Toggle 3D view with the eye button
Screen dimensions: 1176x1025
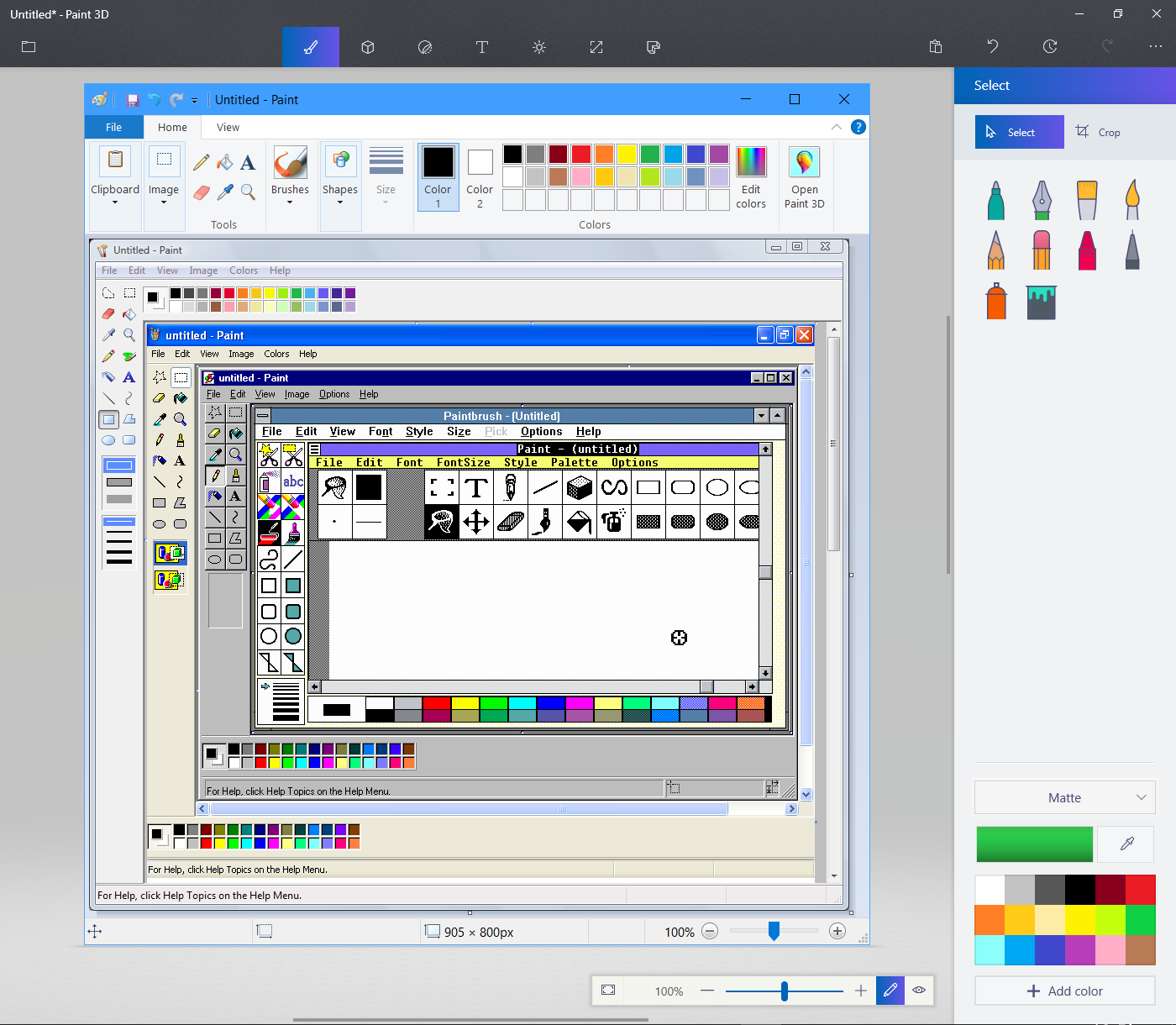[919, 991]
